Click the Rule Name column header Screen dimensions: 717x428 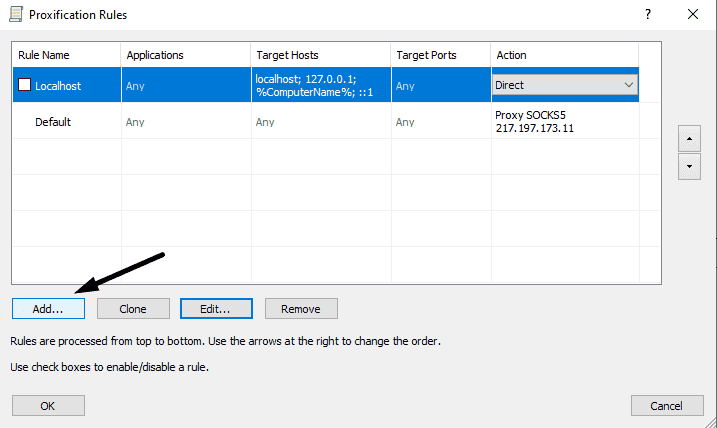[66, 55]
